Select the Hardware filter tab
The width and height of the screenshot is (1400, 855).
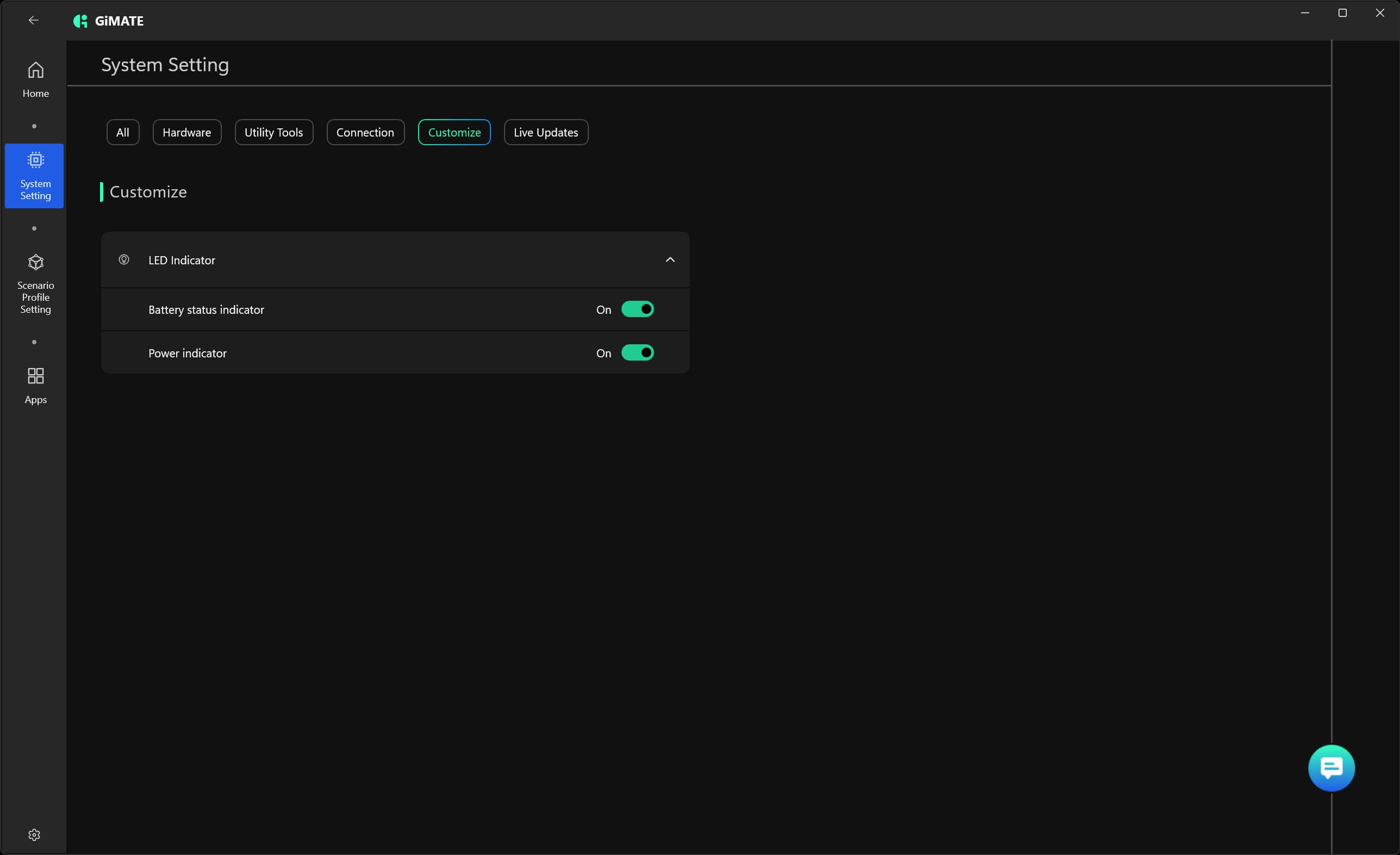click(186, 133)
